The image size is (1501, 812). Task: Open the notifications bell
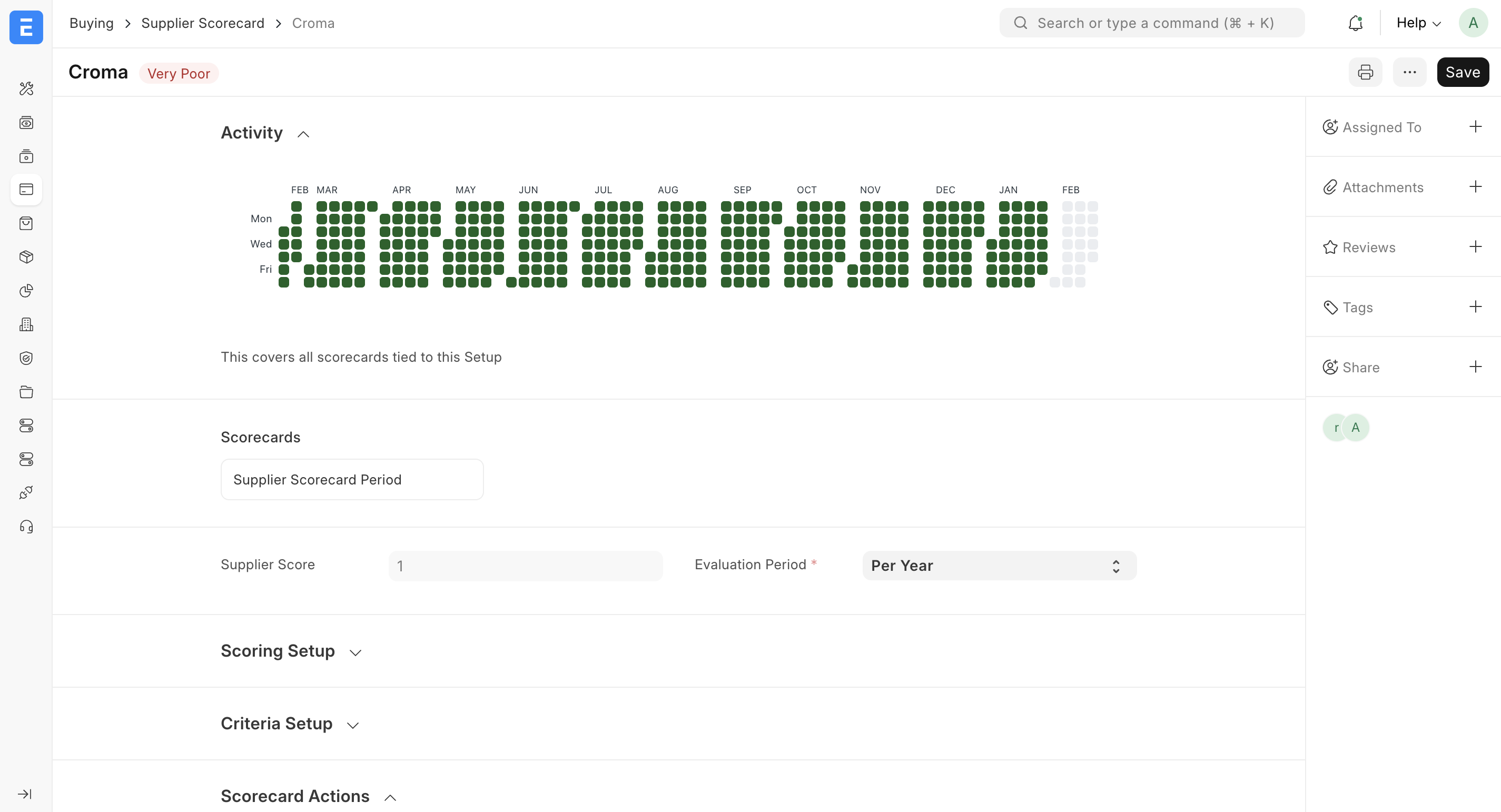1355,23
